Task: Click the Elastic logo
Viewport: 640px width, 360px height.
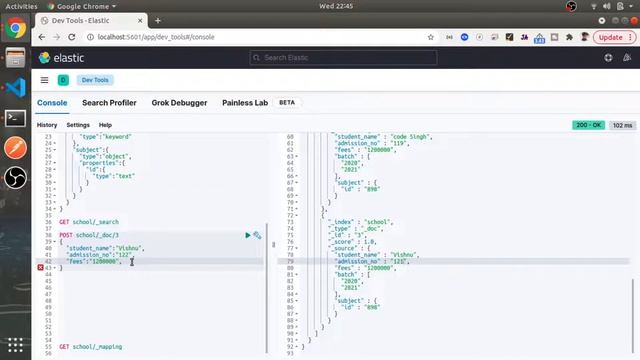Action: (x=61, y=58)
